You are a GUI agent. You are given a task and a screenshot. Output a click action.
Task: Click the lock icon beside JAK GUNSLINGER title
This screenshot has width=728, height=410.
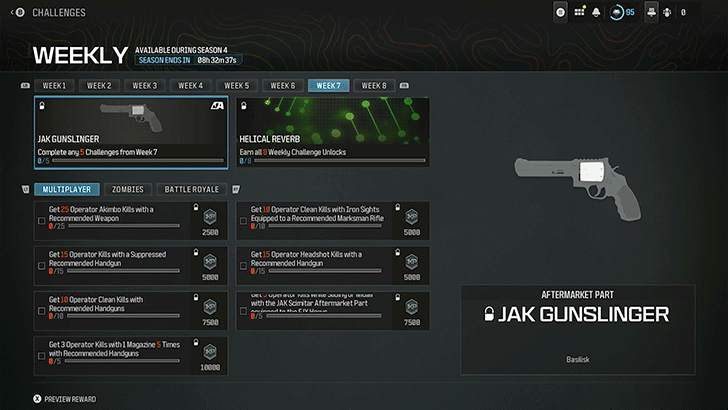489,314
